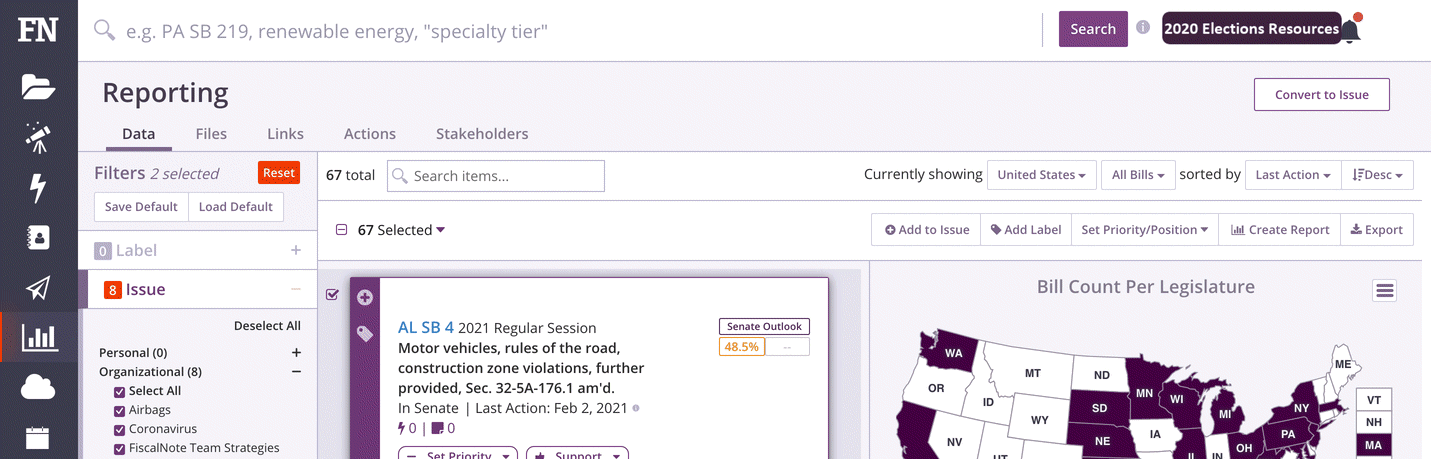Switch to the Stakeholders tab
Image resolution: width=1431 pixels, height=459 pixels.
(x=482, y=134)
